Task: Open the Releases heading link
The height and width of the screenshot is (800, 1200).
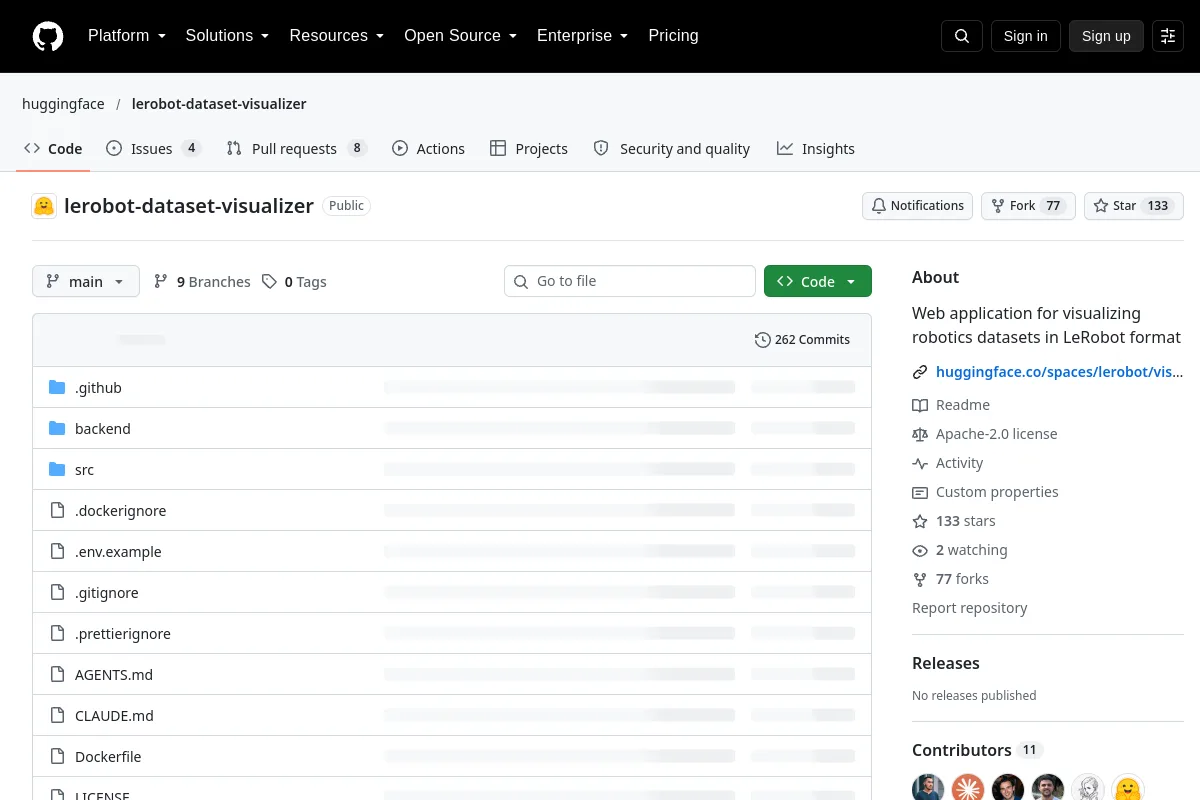Action: click(x=946, y=663)
